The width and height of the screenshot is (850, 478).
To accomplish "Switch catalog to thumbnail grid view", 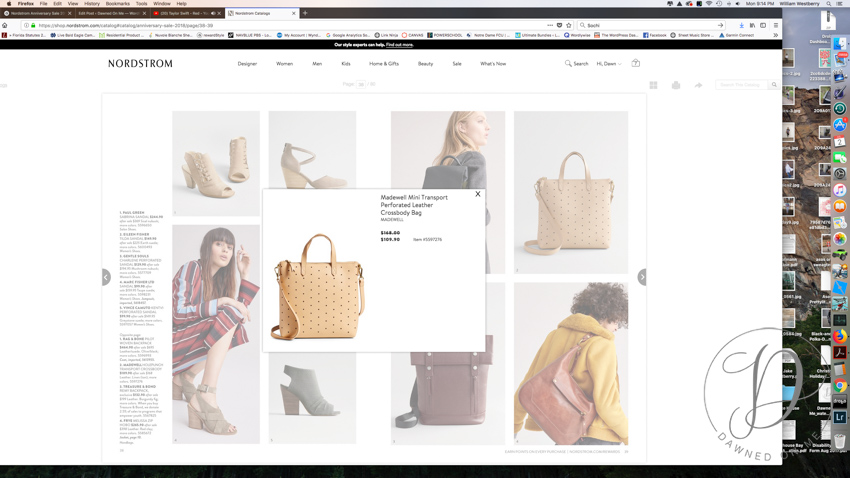I will (x=653, y=85).
